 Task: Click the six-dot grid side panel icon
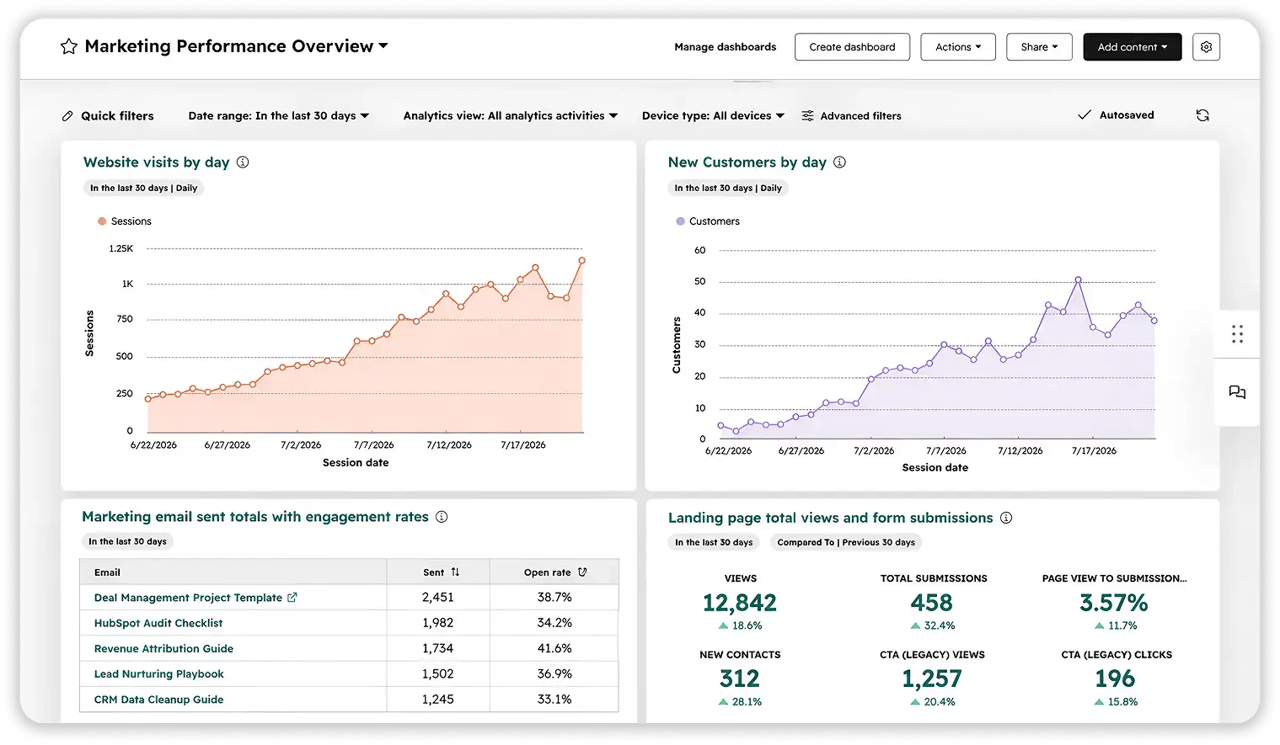pyautogui.click(x=1237, y=334)
